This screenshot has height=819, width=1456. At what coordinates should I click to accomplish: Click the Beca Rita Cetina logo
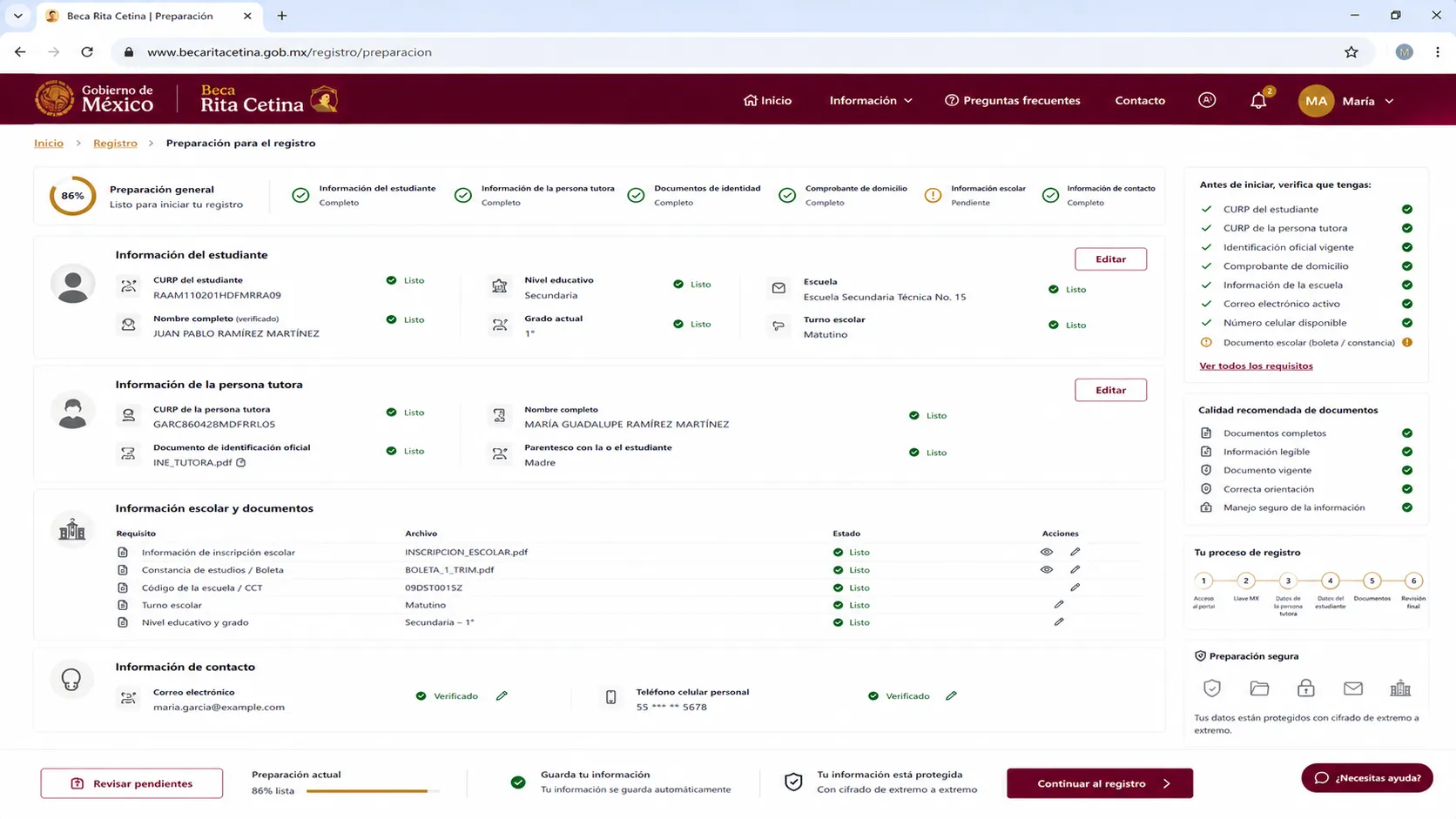click(x=268, y=99)
